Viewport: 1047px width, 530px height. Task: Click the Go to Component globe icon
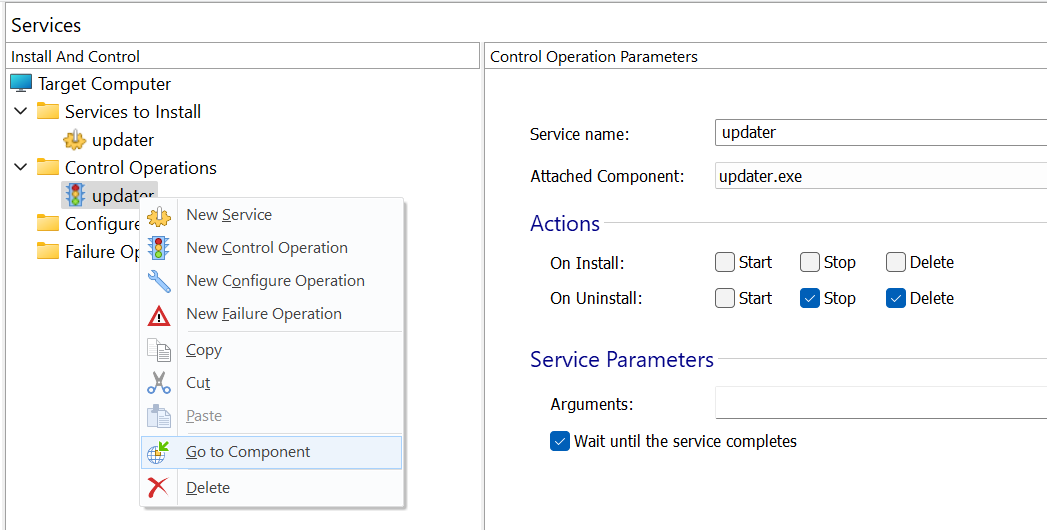click(159, 452)
